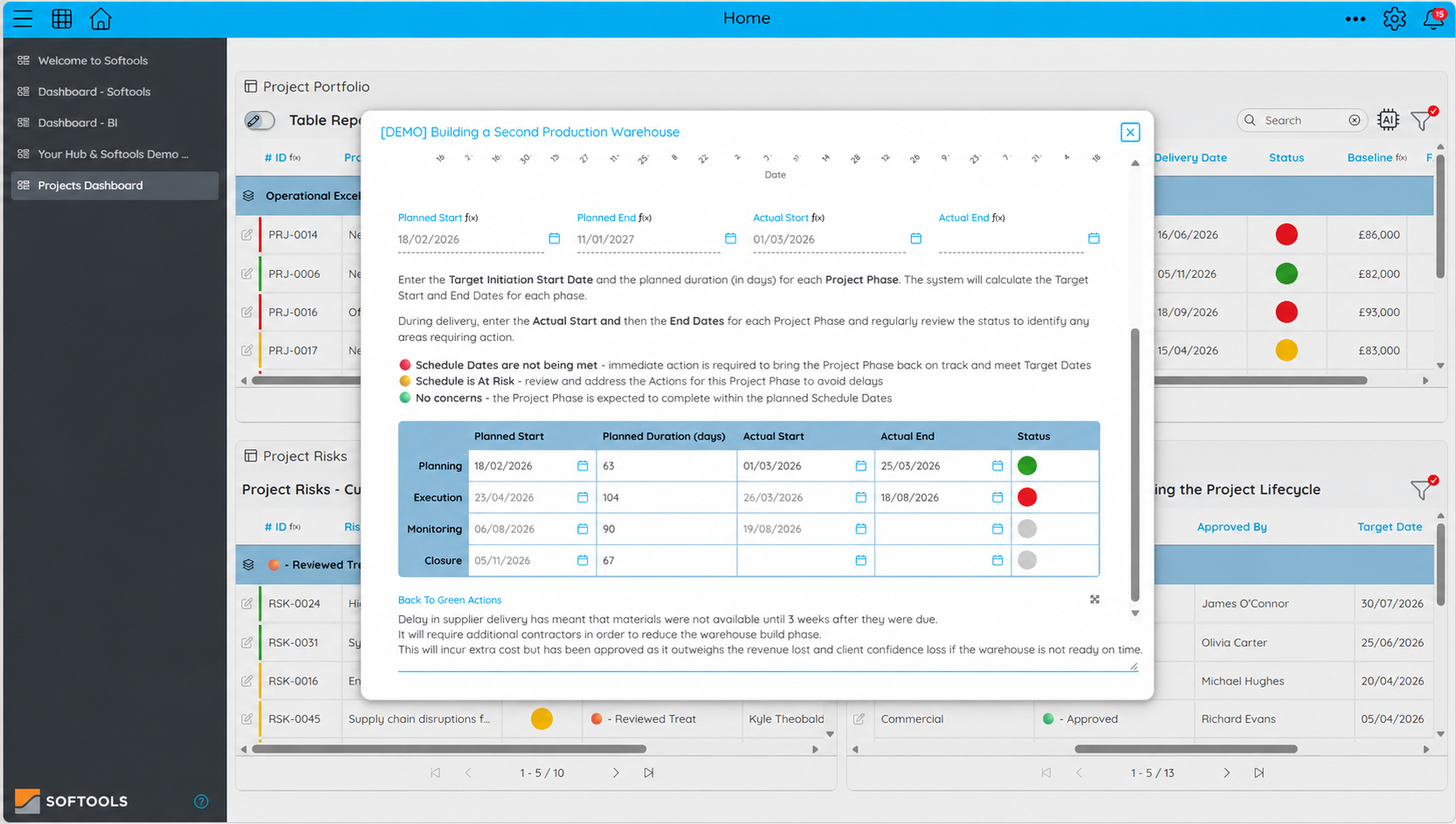Toggle the Table Report edit switch

[259, 121]
